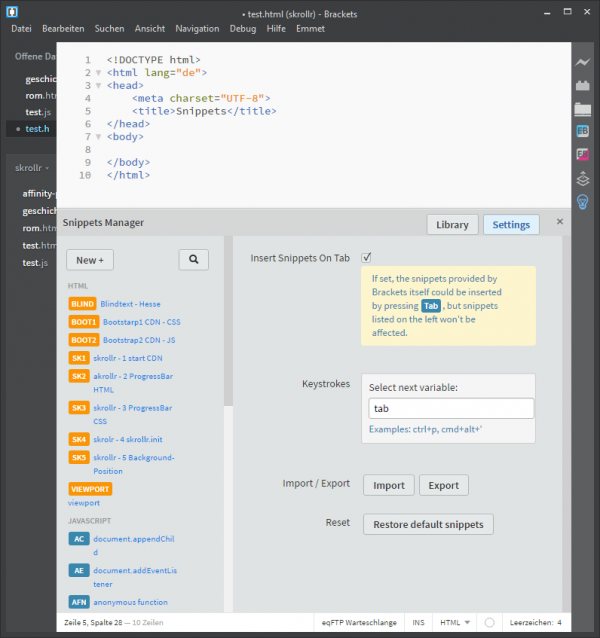Screen dimensions: 600x638
Task: Select the AFN snippet badge
Action: [x=79, y=602]
